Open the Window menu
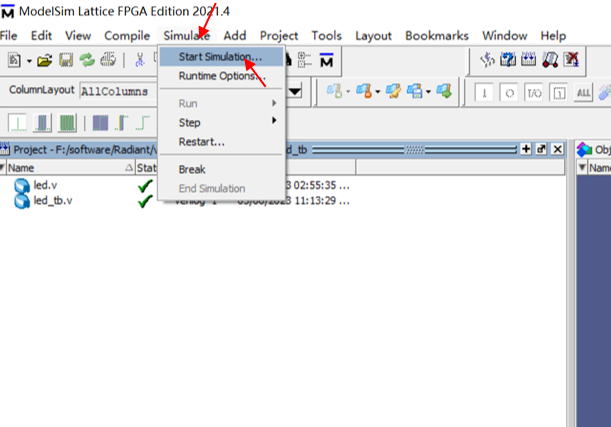Screen dimensions: 611x427 point(505,36)
